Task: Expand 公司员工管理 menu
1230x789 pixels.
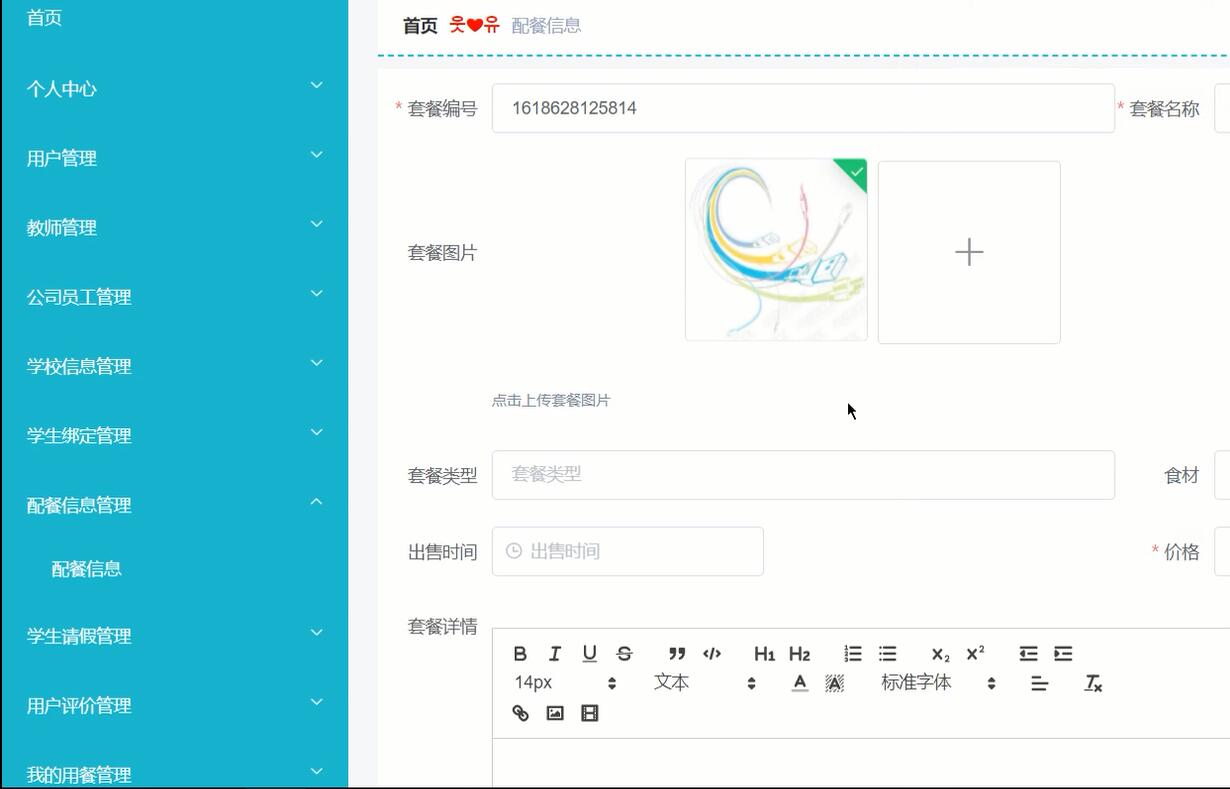Action: 174,297
